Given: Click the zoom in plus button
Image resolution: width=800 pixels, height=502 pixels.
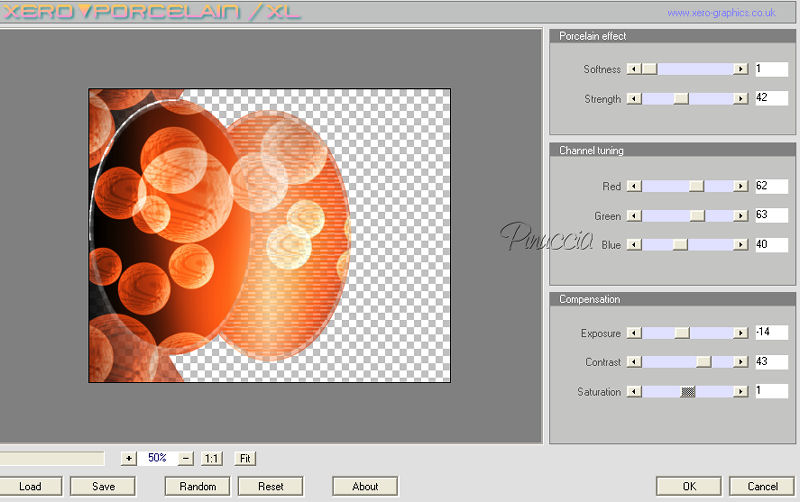Looking at the screenshot, I should click(128, 458).
